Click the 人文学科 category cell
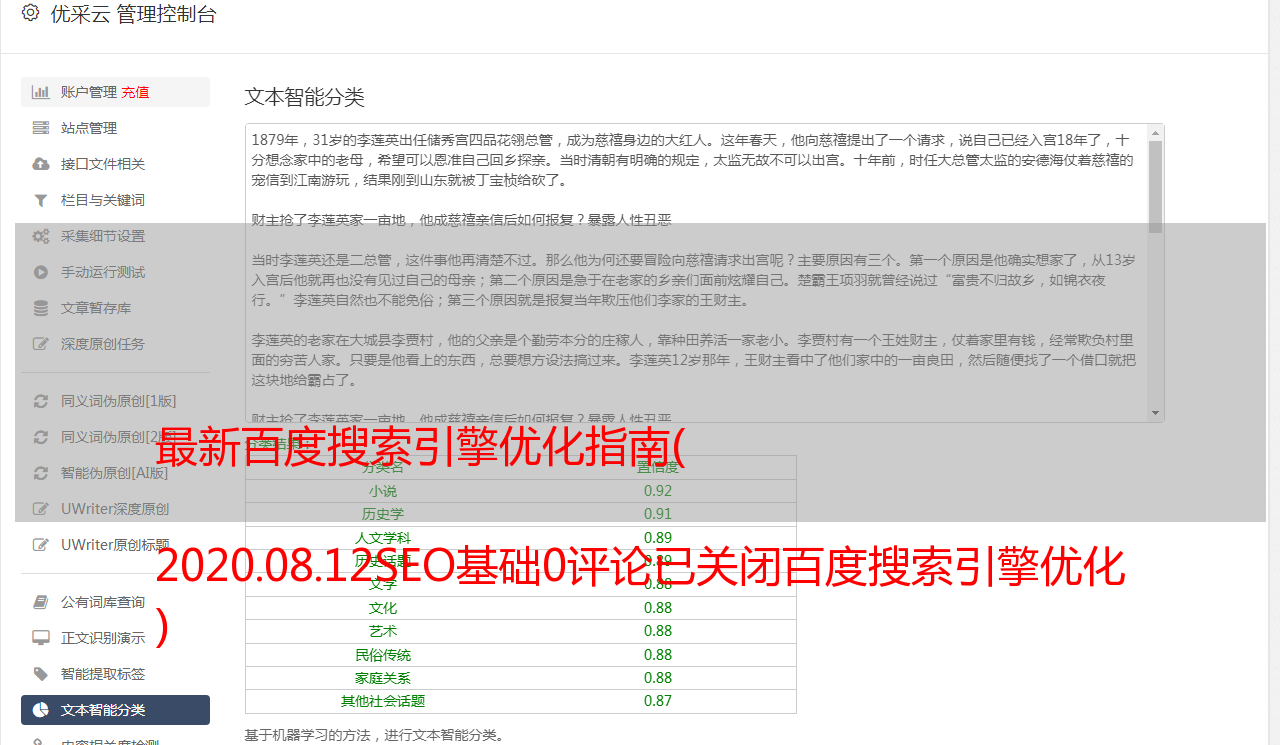The height and width of the screenshot is (745, 1280). (x=383, y=538)
